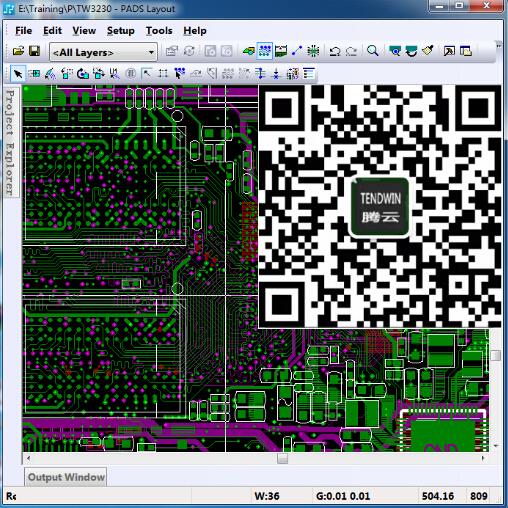Viewport: 508px width, 508px height.
Task: Toggle the Project Explorer toolbar icon
Action: point(466,51)
